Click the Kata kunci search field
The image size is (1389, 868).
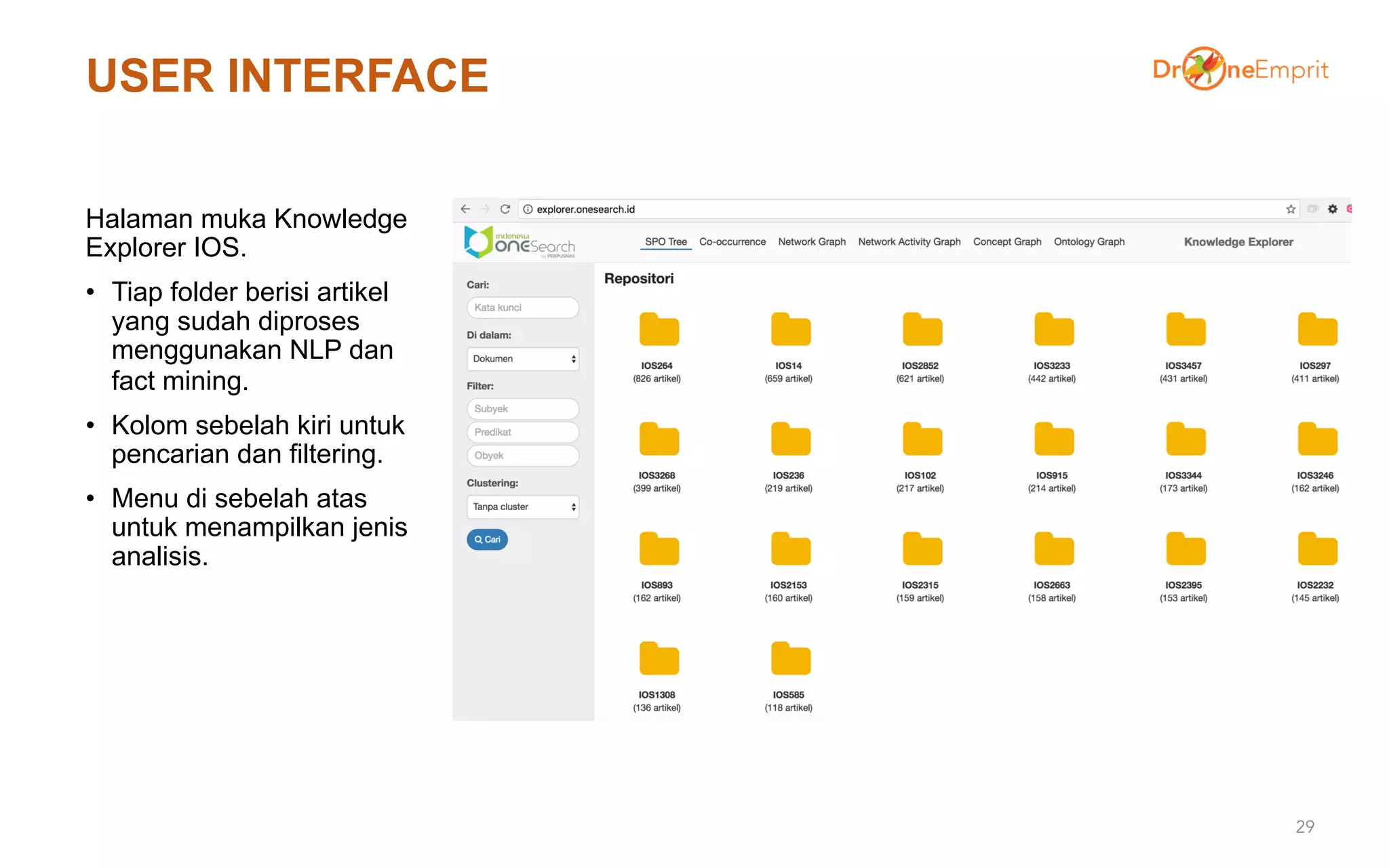(x=522, y=307)
